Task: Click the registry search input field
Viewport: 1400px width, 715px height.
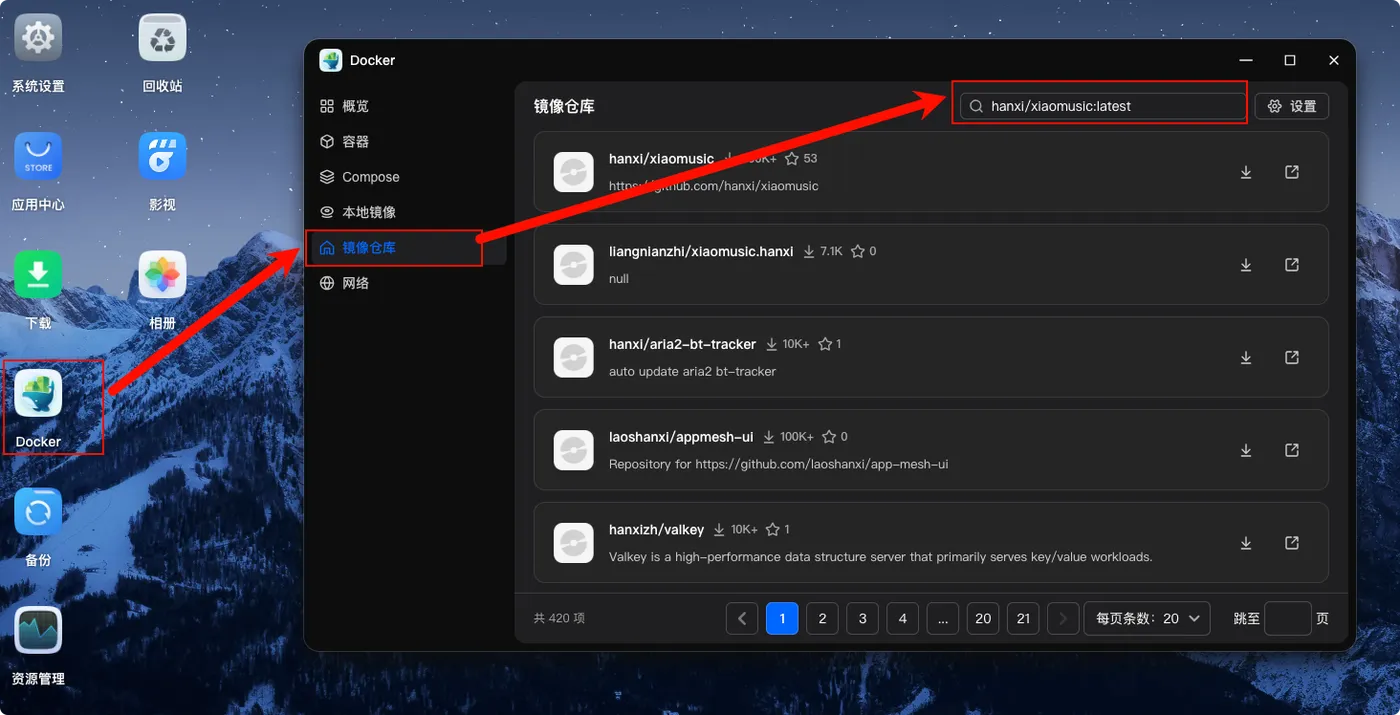Action: click(x=1103, y=106)
